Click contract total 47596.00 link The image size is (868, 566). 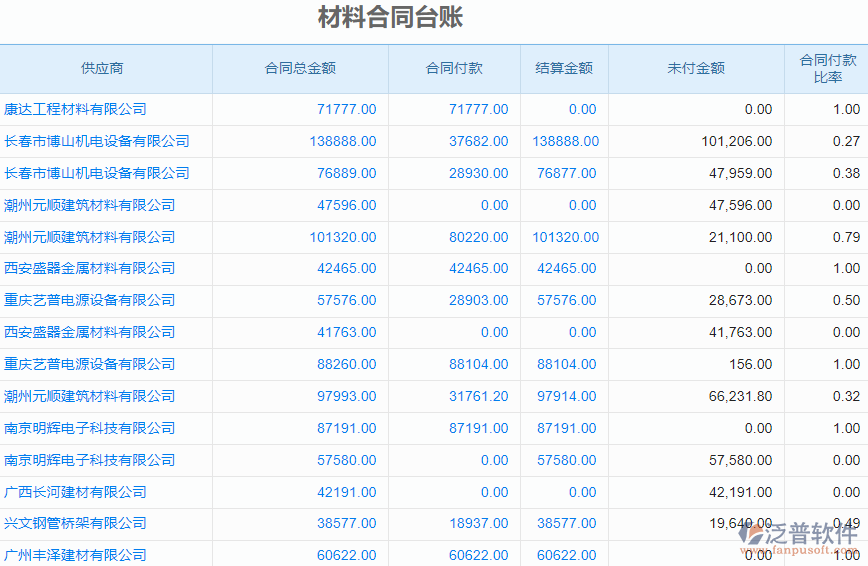click(x=347, y=205)
